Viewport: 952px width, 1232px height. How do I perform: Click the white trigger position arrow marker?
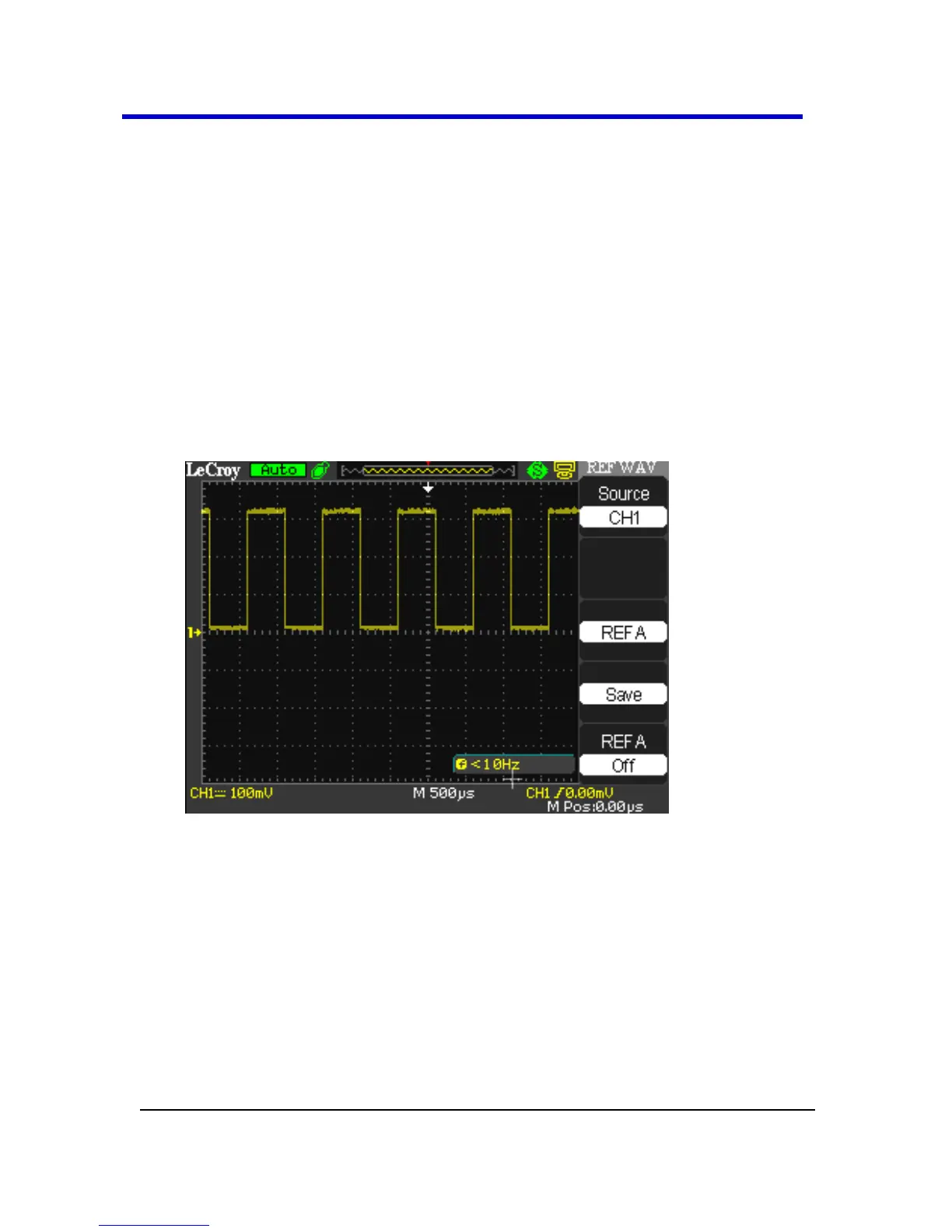[x=428, y=488]
